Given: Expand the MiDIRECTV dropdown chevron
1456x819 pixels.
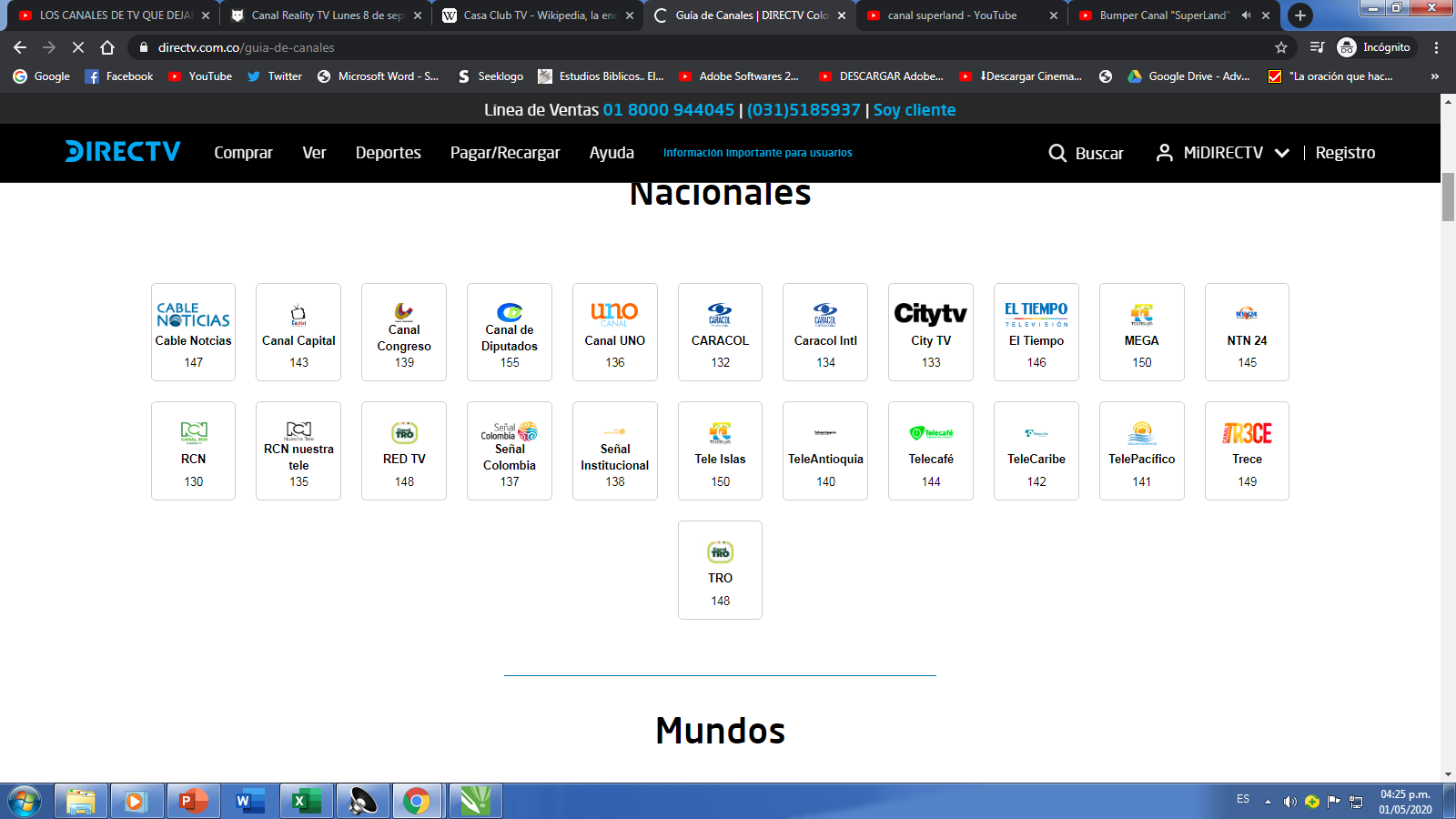Looking at the screenshot, I should tap(1281, 153).
